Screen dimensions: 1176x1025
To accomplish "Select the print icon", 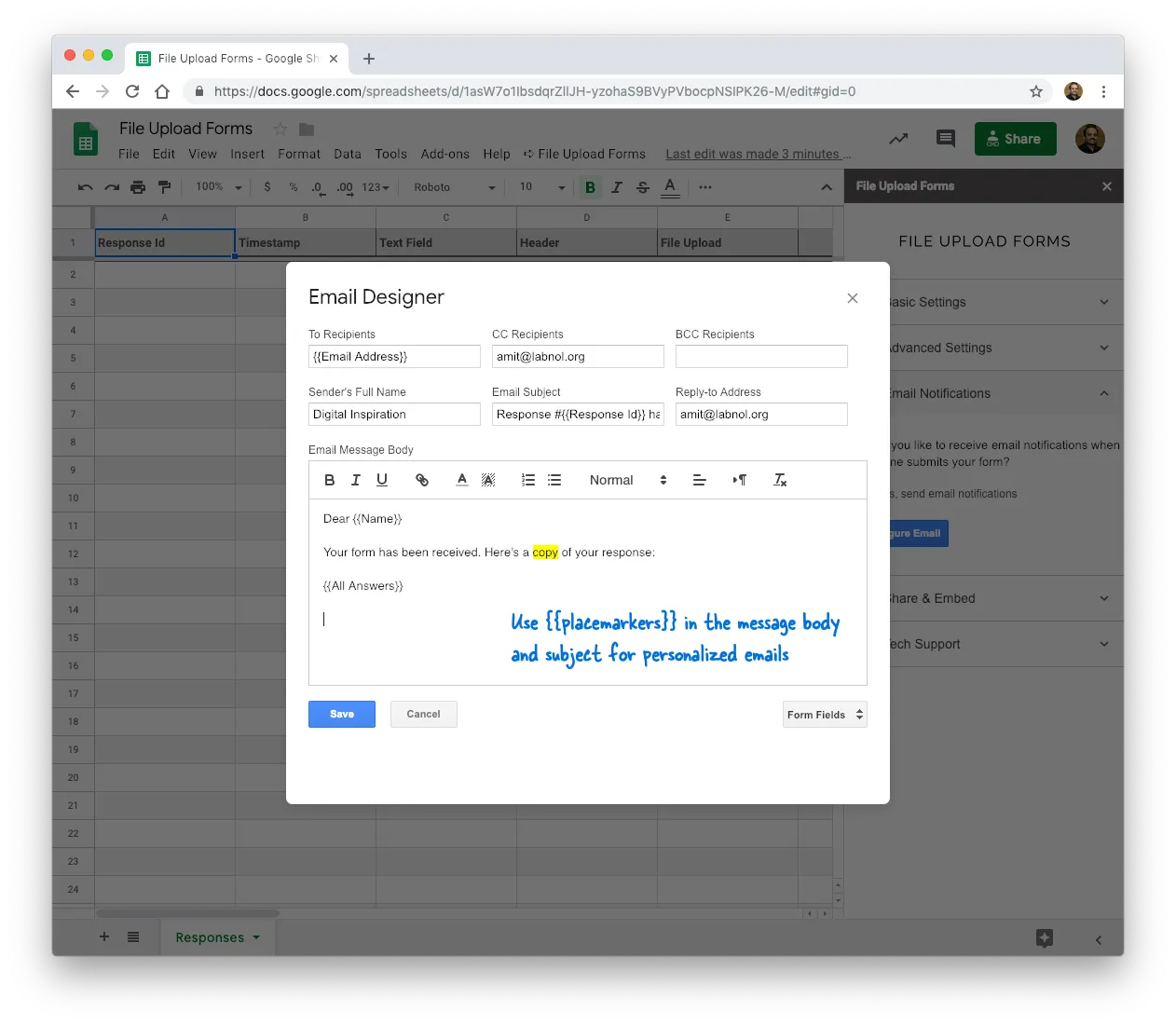I will tap(137, 186).
